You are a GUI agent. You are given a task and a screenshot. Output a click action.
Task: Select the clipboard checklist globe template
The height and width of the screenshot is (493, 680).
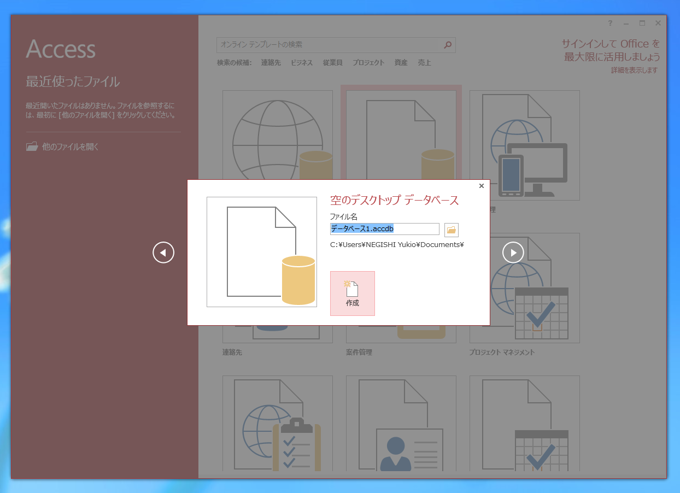click(278, 423)
